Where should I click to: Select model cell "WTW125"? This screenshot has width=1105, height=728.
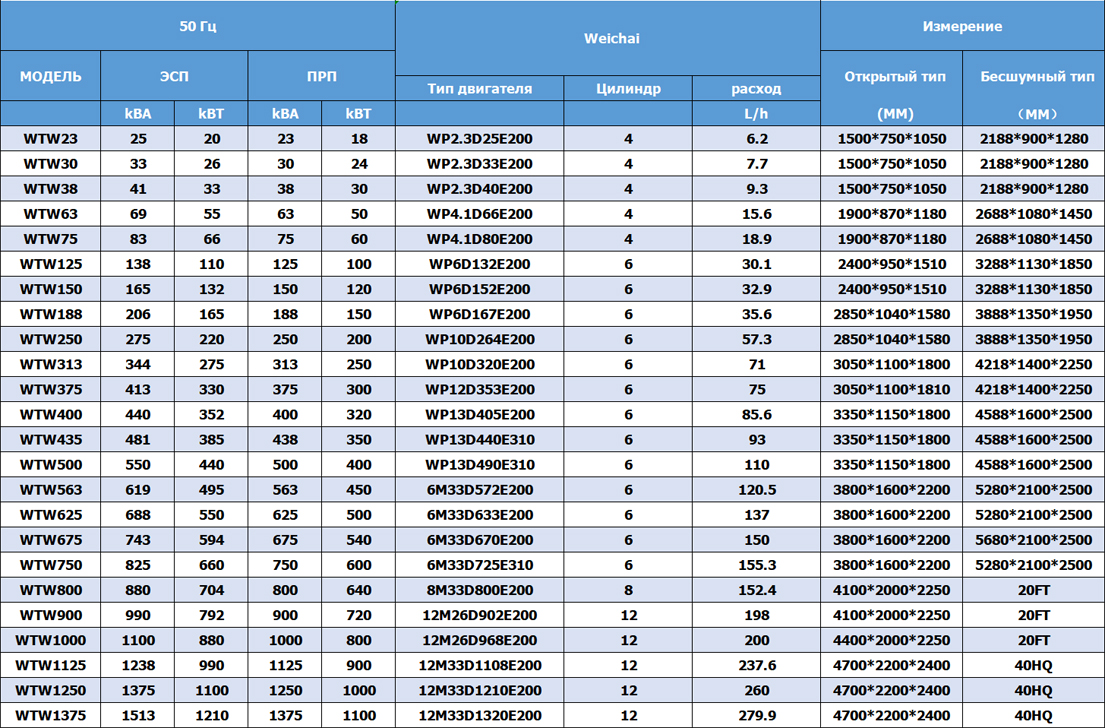point(51,264)
